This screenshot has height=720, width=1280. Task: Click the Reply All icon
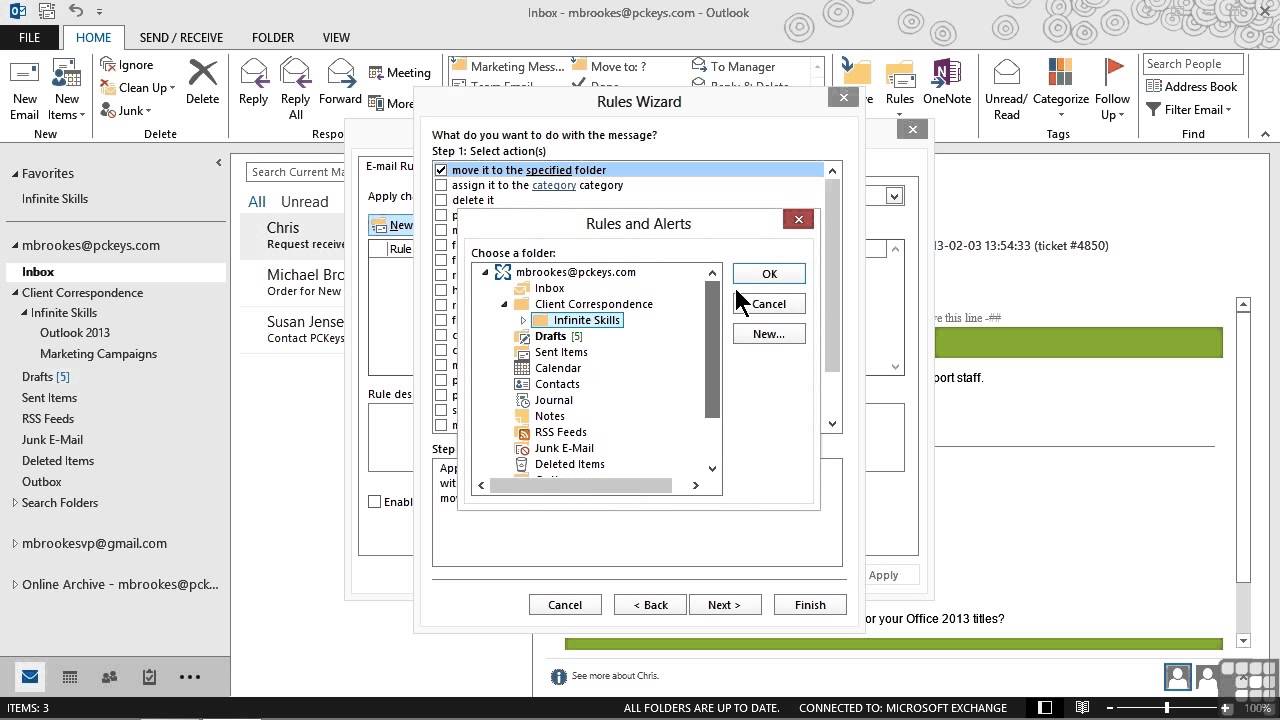pos(295,88)
